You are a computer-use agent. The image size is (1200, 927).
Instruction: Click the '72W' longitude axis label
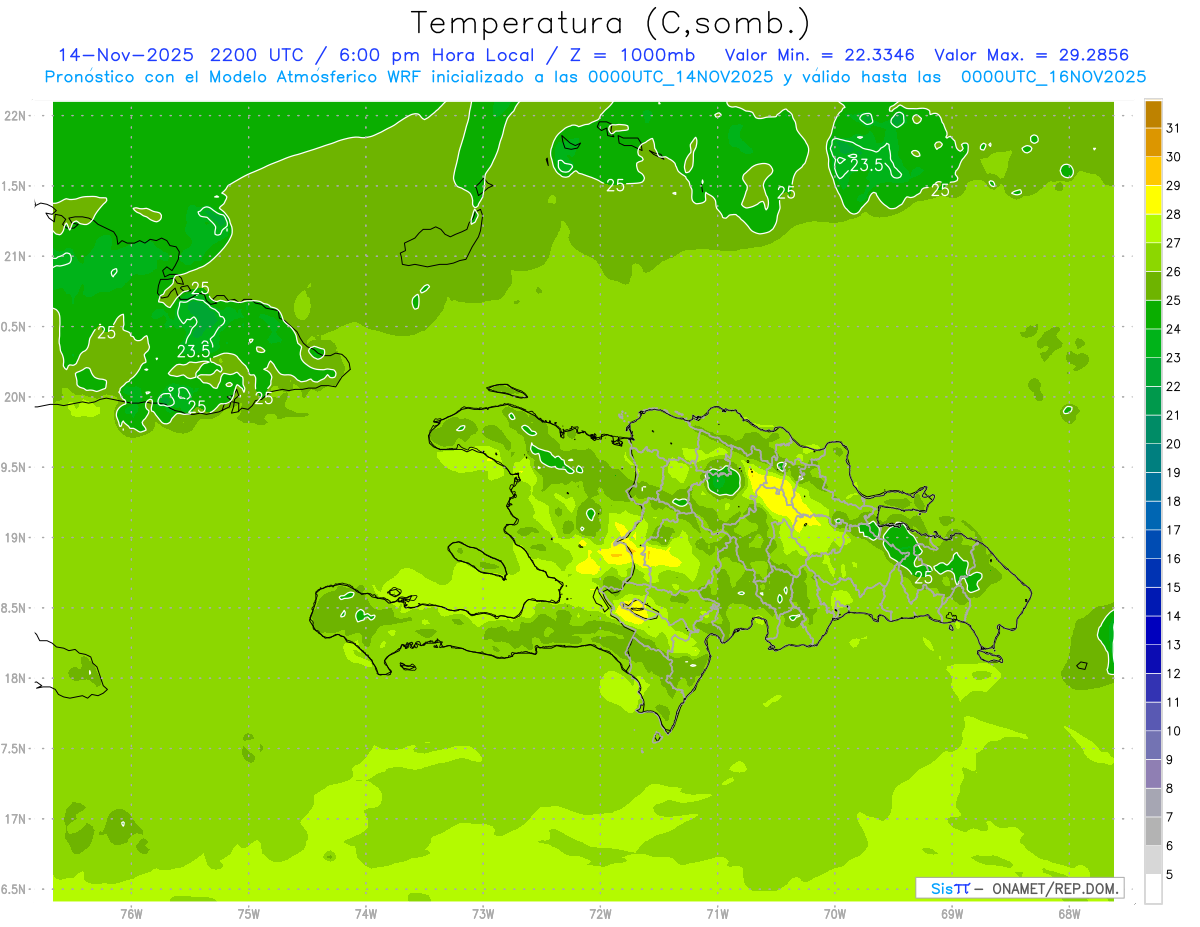point(600,913)
